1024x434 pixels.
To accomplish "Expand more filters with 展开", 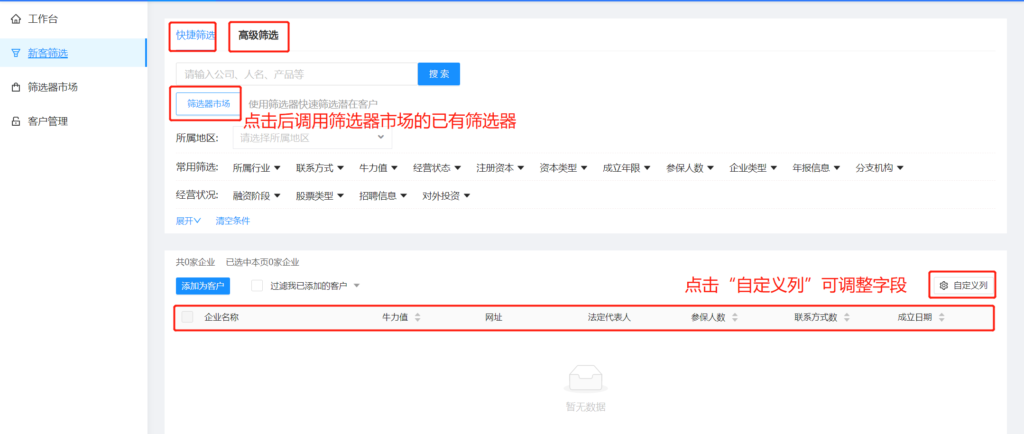I will (x=189, y=220).
